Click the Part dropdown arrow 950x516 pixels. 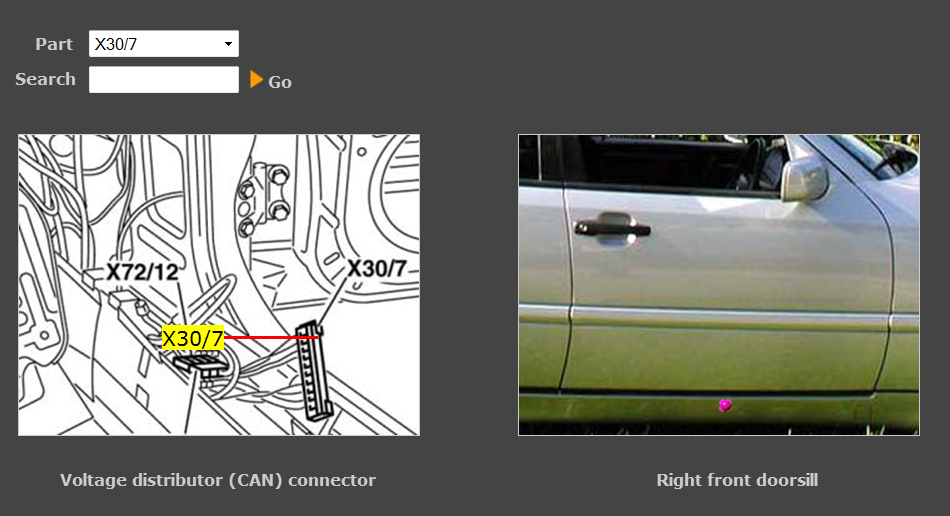click(228, 44)
